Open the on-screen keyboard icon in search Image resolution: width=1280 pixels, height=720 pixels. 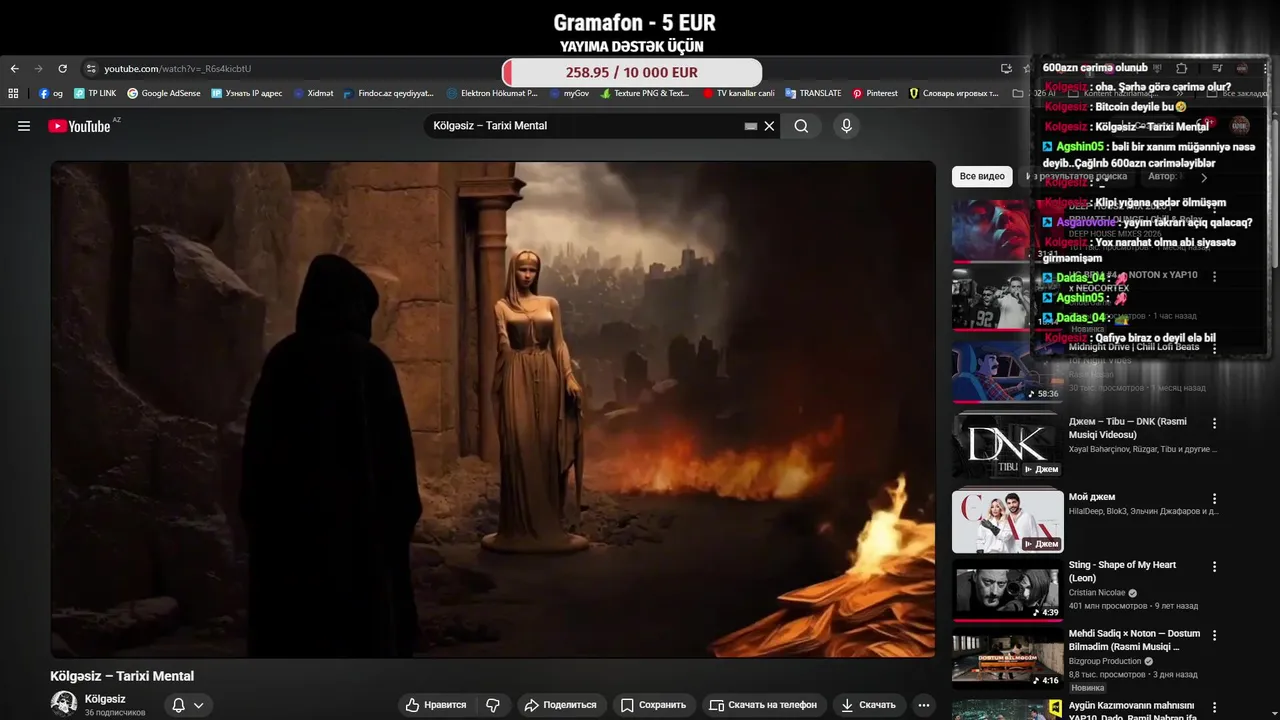[x=751, y=126]
